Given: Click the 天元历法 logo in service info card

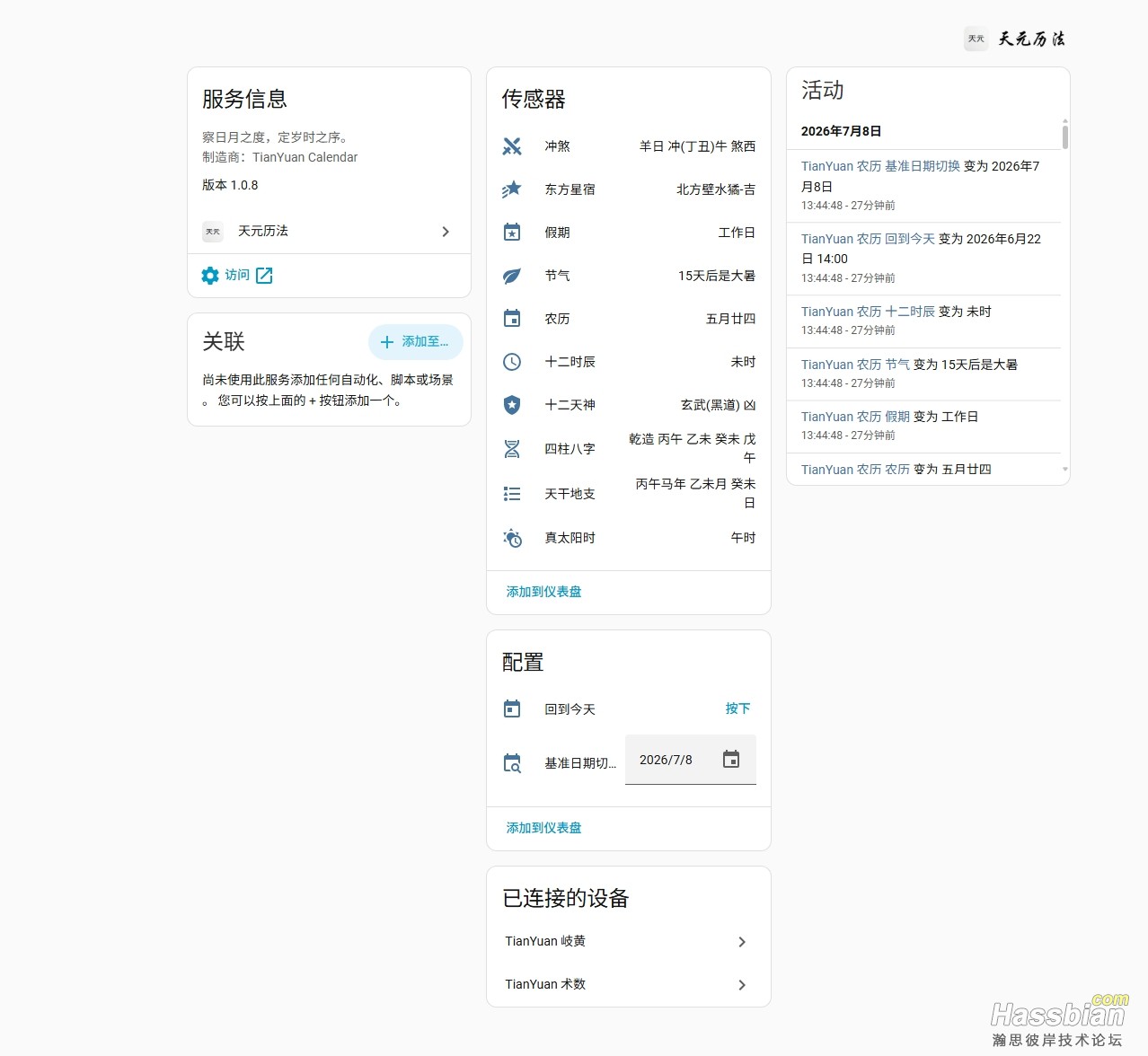Looking at the screenshot, I should [x=213, y=232].
